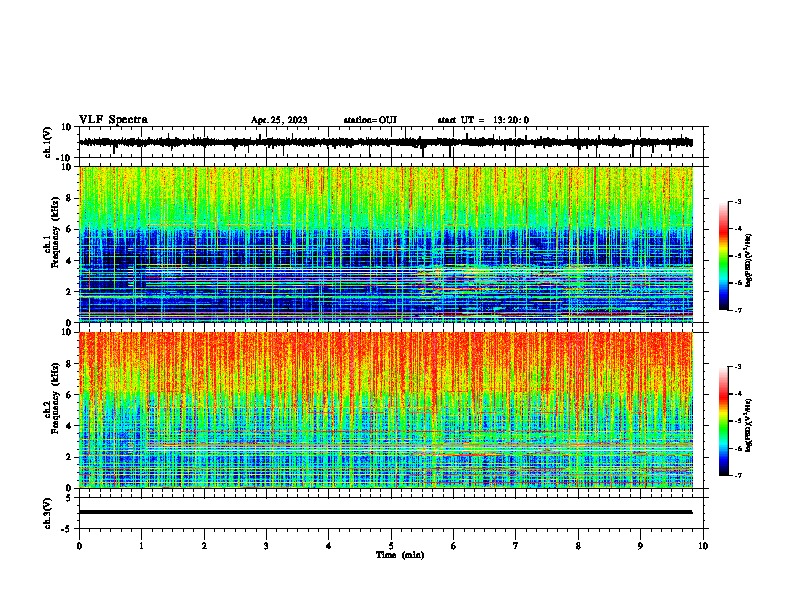Click time axis tick label "7"
Image resolution: width=792 pixels, height=612 pixels.
click(x=516, y=546)
